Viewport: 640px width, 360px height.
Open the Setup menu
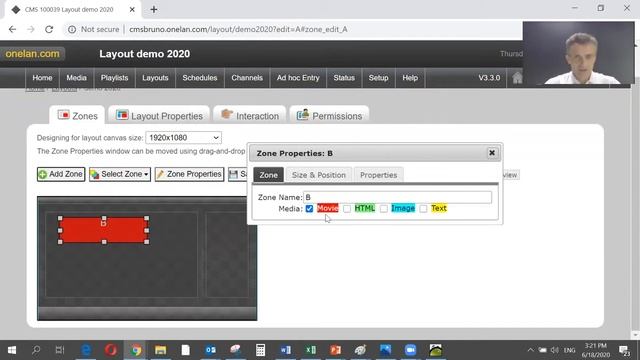click(378, 78)
